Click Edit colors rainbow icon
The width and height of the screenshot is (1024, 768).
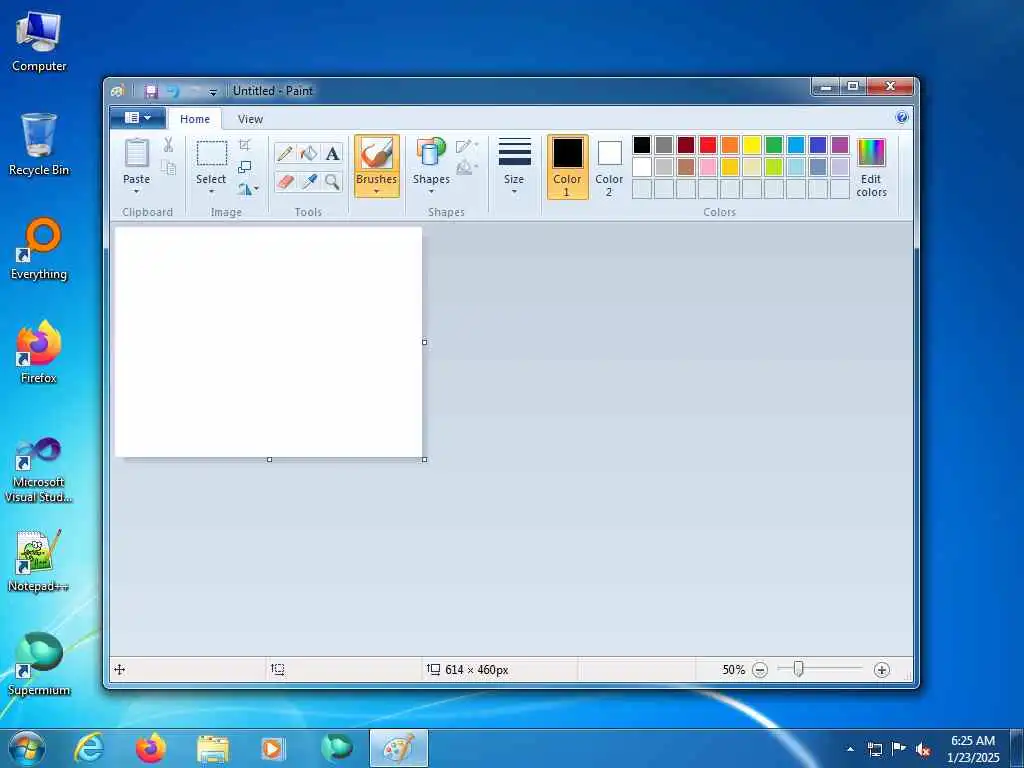tap(871, 153)
